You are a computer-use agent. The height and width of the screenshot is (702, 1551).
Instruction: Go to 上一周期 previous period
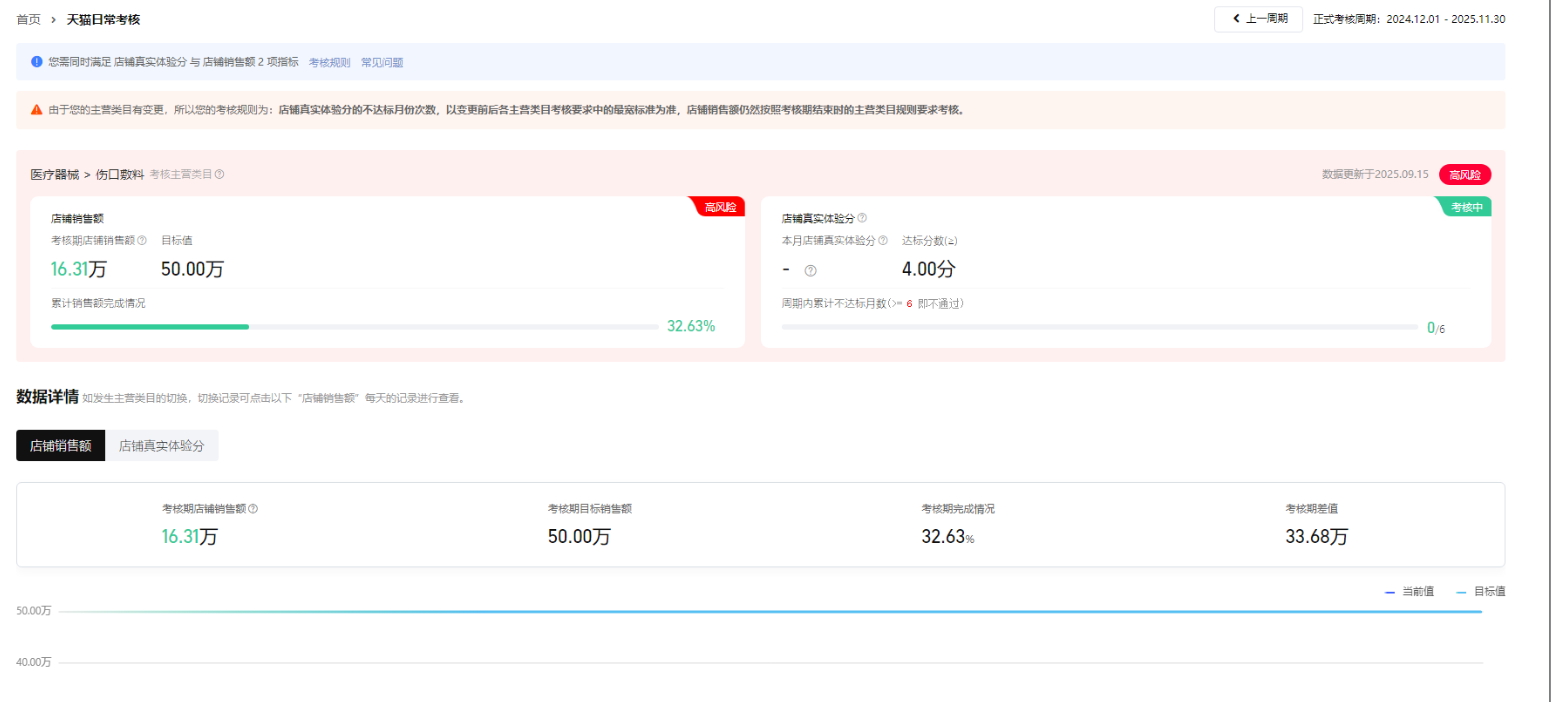tap(1258, 19)
